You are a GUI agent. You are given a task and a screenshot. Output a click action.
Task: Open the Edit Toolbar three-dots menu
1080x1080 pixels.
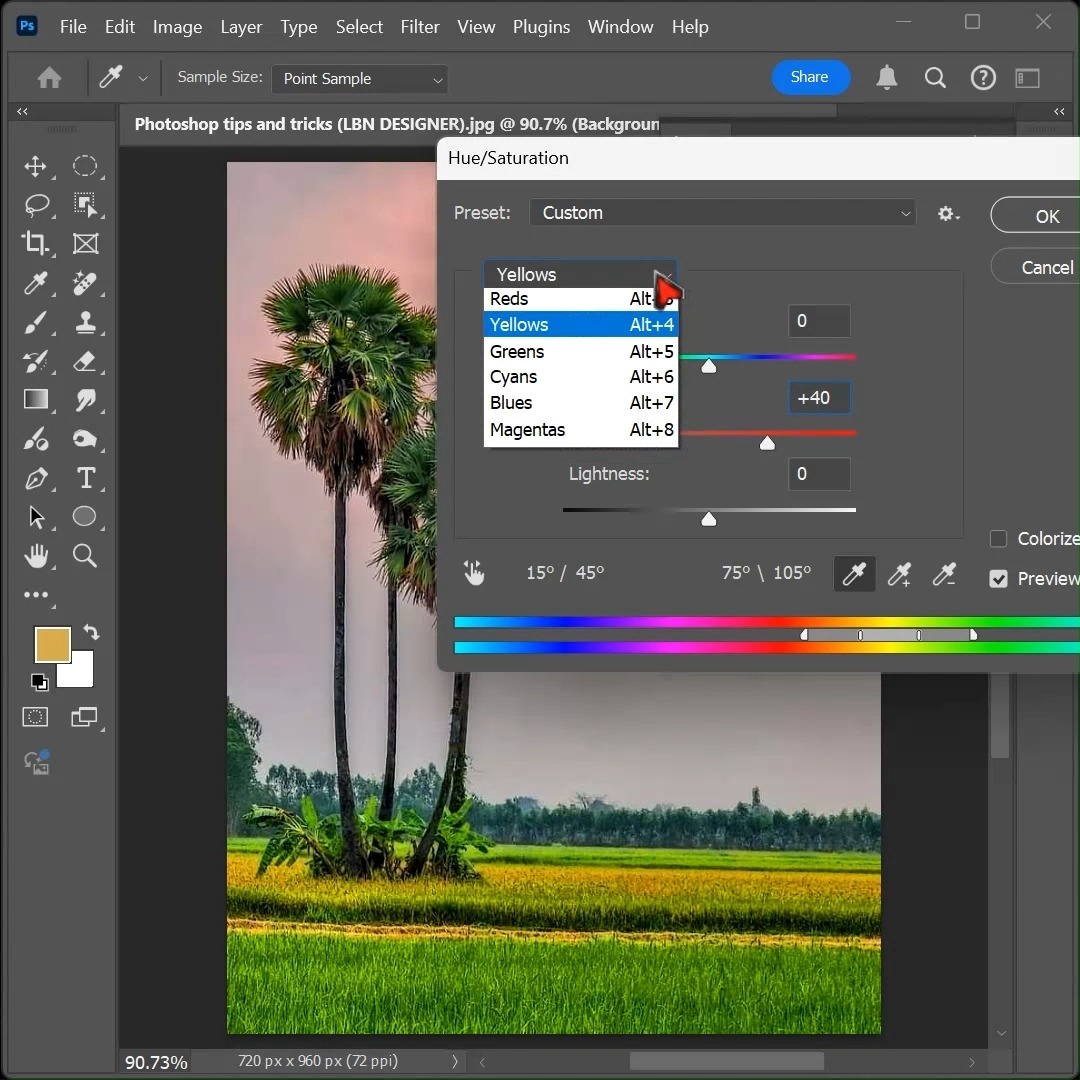pos(36,594)
